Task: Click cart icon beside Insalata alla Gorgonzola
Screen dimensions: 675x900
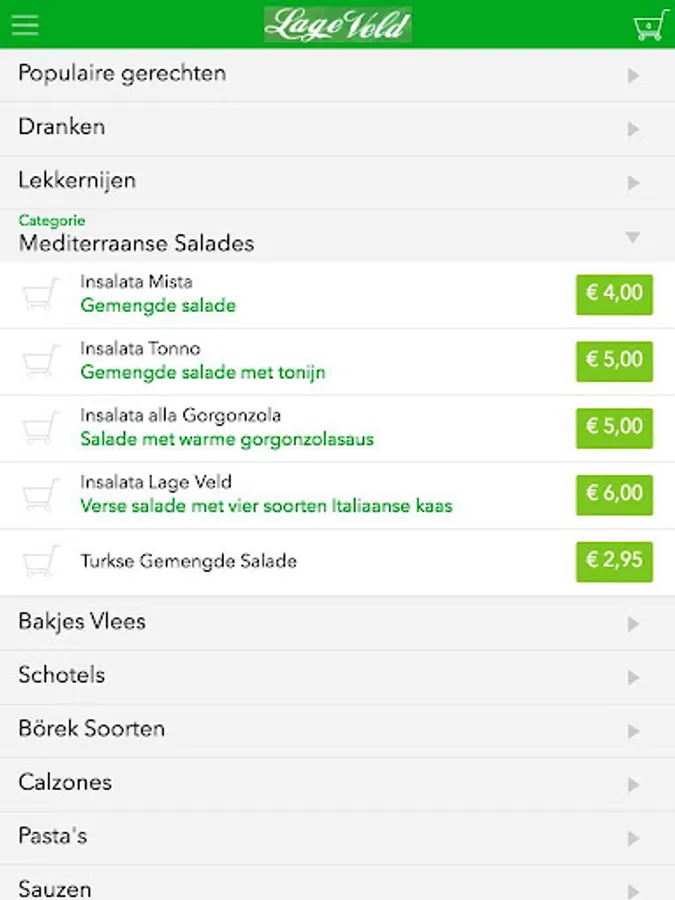Action: pos(41,428)
